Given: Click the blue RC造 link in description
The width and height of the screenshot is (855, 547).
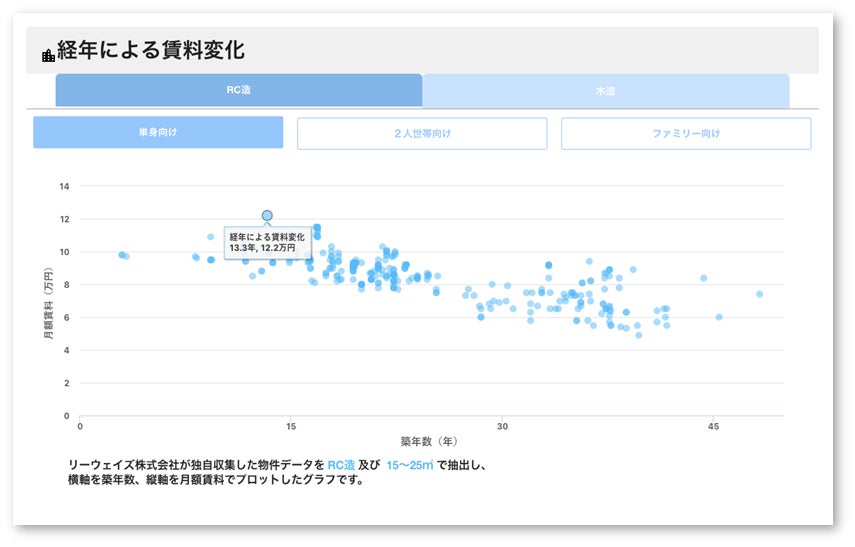Looking at the screenshot, I should tap(341, 465).
